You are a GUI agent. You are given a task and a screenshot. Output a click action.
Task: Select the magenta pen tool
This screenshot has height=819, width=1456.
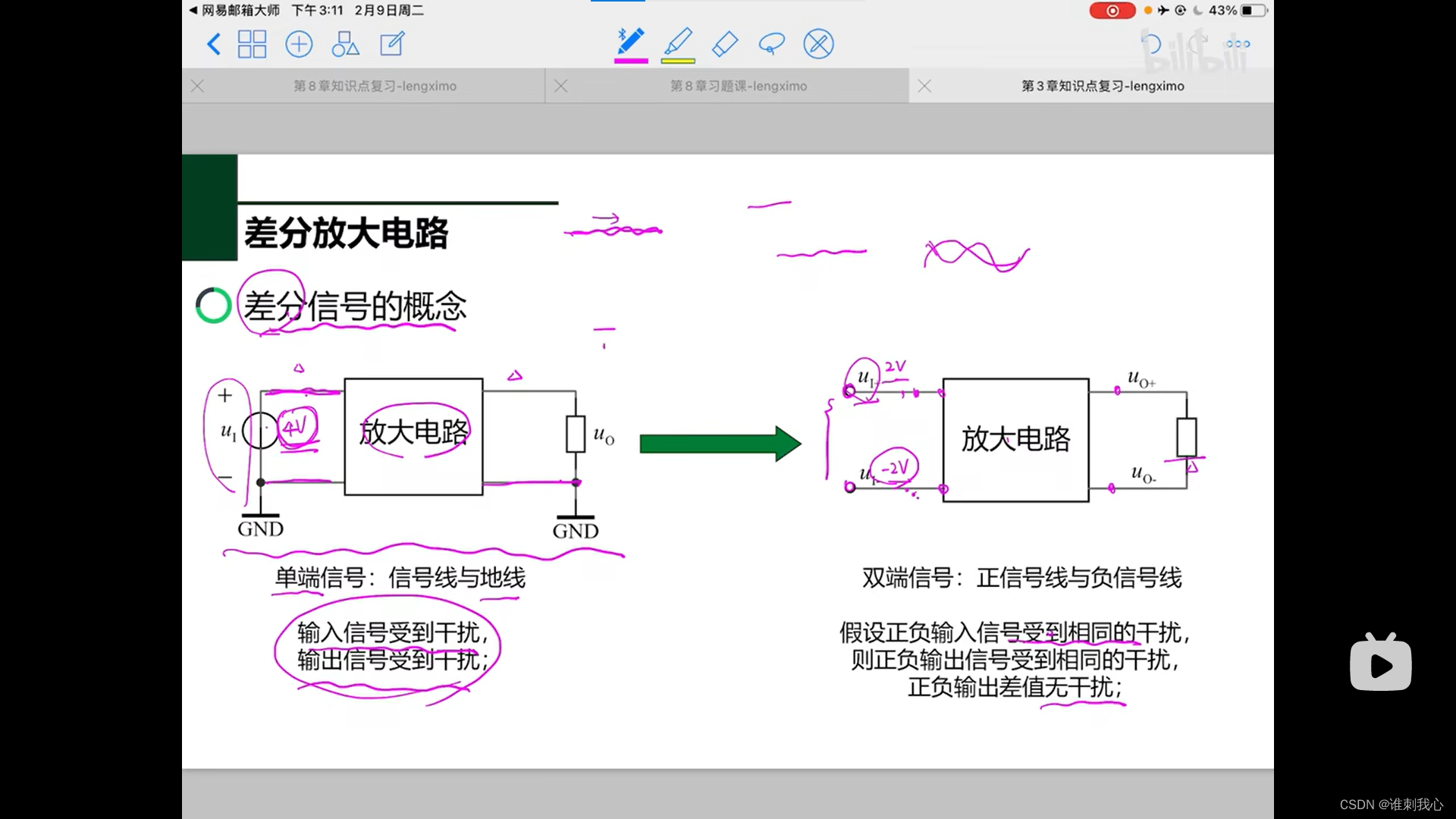pos(630,42)
